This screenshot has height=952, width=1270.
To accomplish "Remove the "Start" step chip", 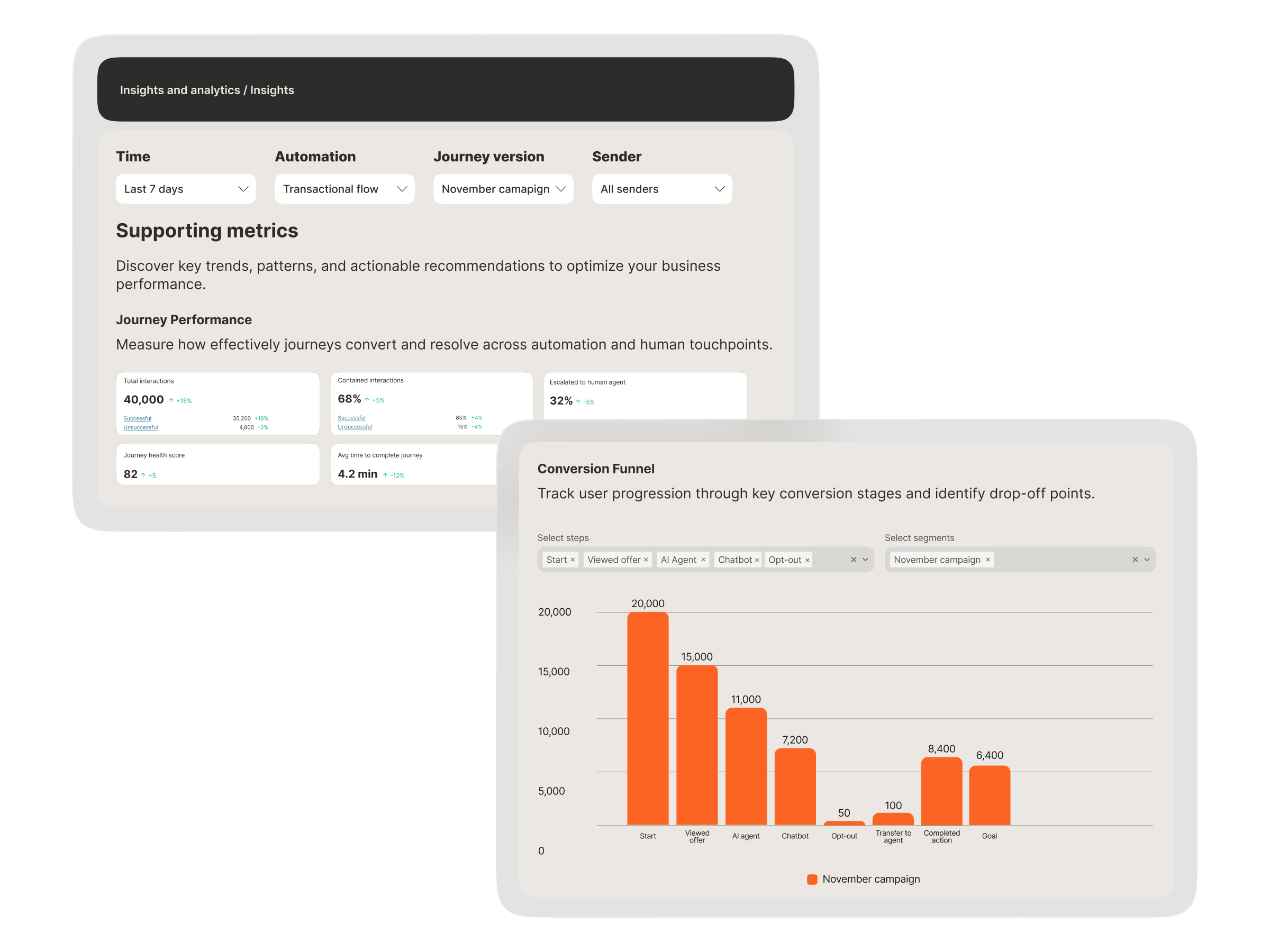I will 573,560.
